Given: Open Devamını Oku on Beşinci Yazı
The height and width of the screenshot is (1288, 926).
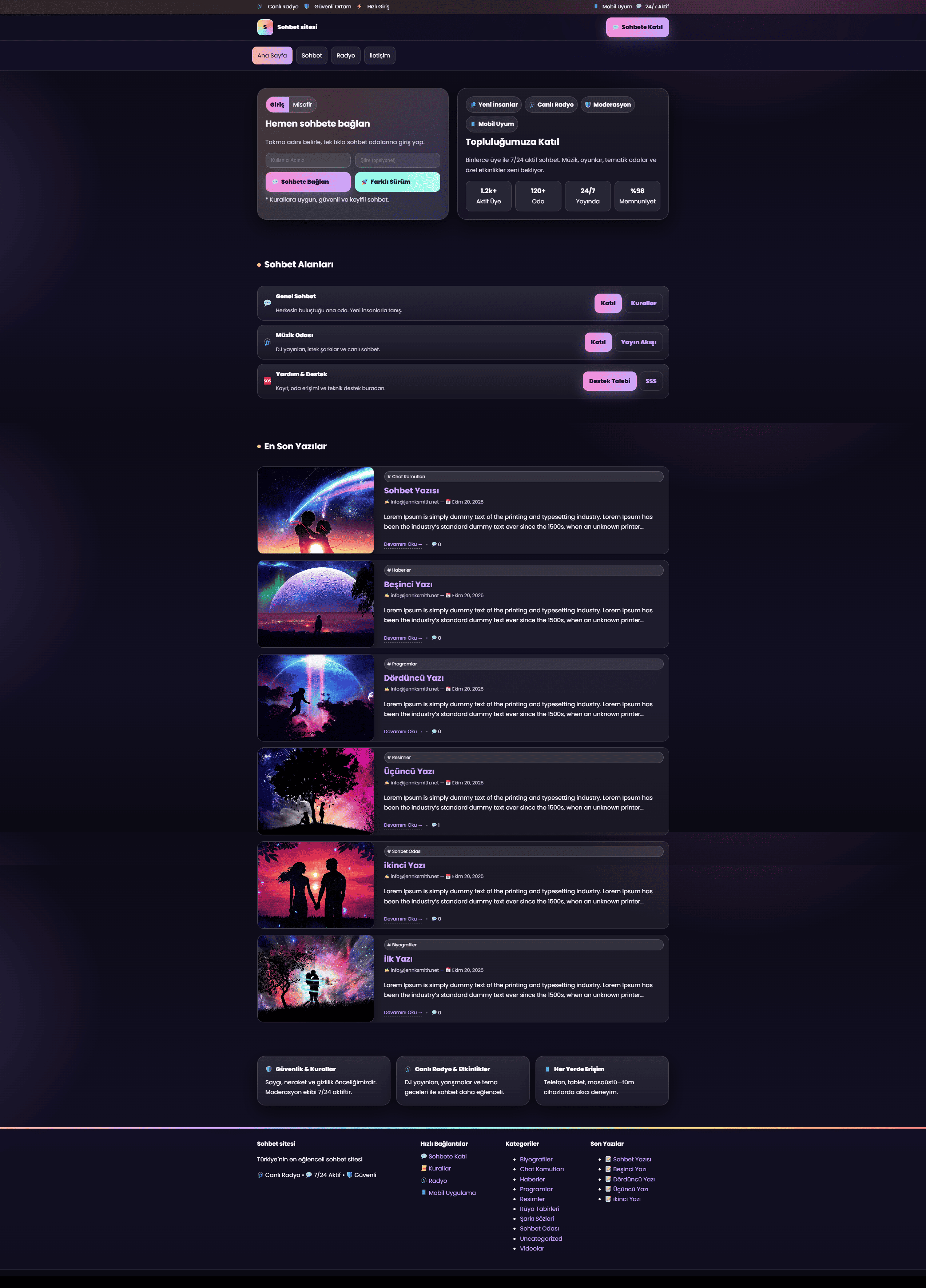Looking at the screenshot, I should coord(402,638).
